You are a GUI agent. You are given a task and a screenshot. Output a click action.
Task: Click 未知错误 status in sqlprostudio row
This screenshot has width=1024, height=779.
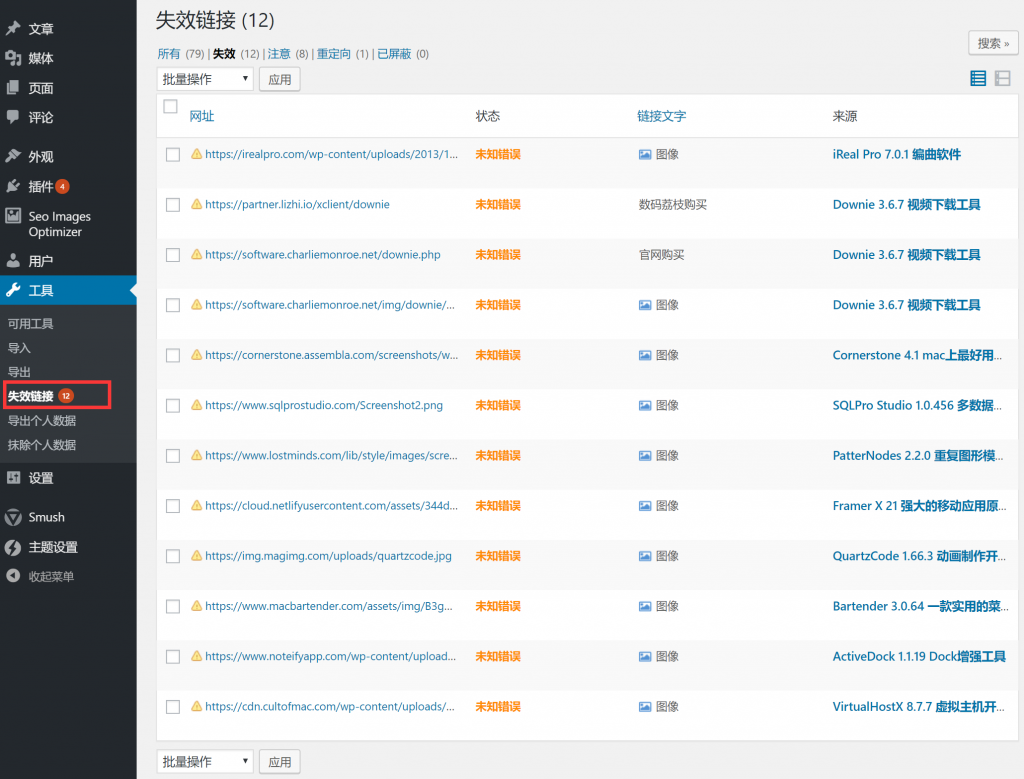[x=498, y=405]
